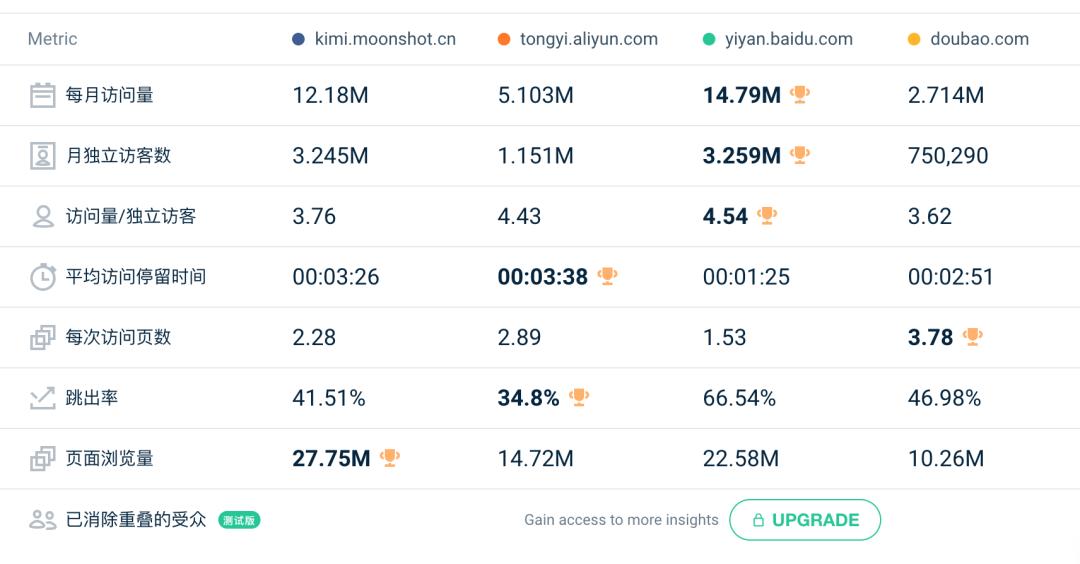Image resolution: width=1080 pixels, height=564 pixels.
Task: Click the visitor portrait icon beside 月独立访客数
Action: (x=42, y=156)
